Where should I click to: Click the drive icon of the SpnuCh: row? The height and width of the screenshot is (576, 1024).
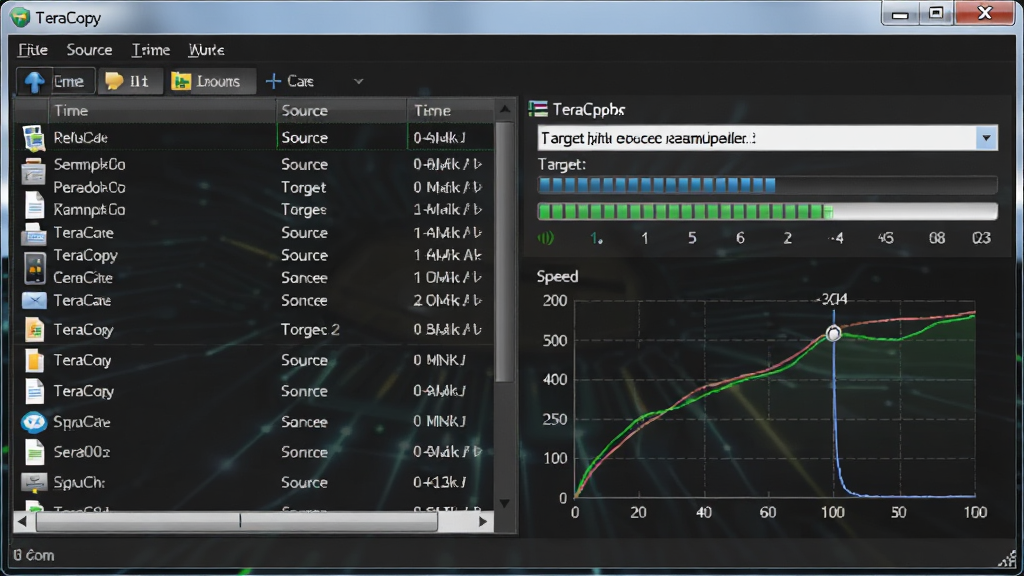[34, 483]
